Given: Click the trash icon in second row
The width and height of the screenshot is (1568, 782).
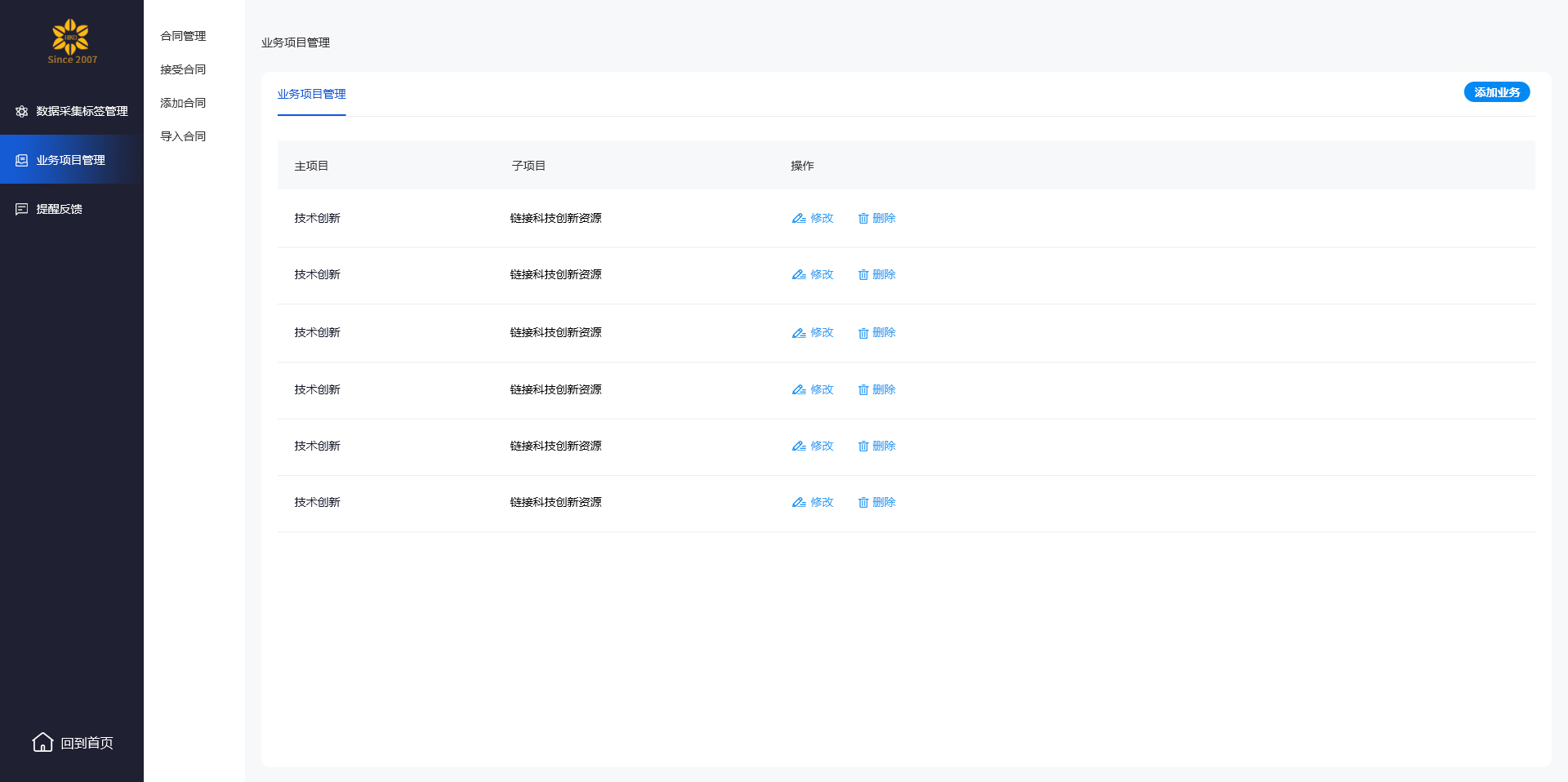Looking at the screenshot, I should (x=863, y=275).
